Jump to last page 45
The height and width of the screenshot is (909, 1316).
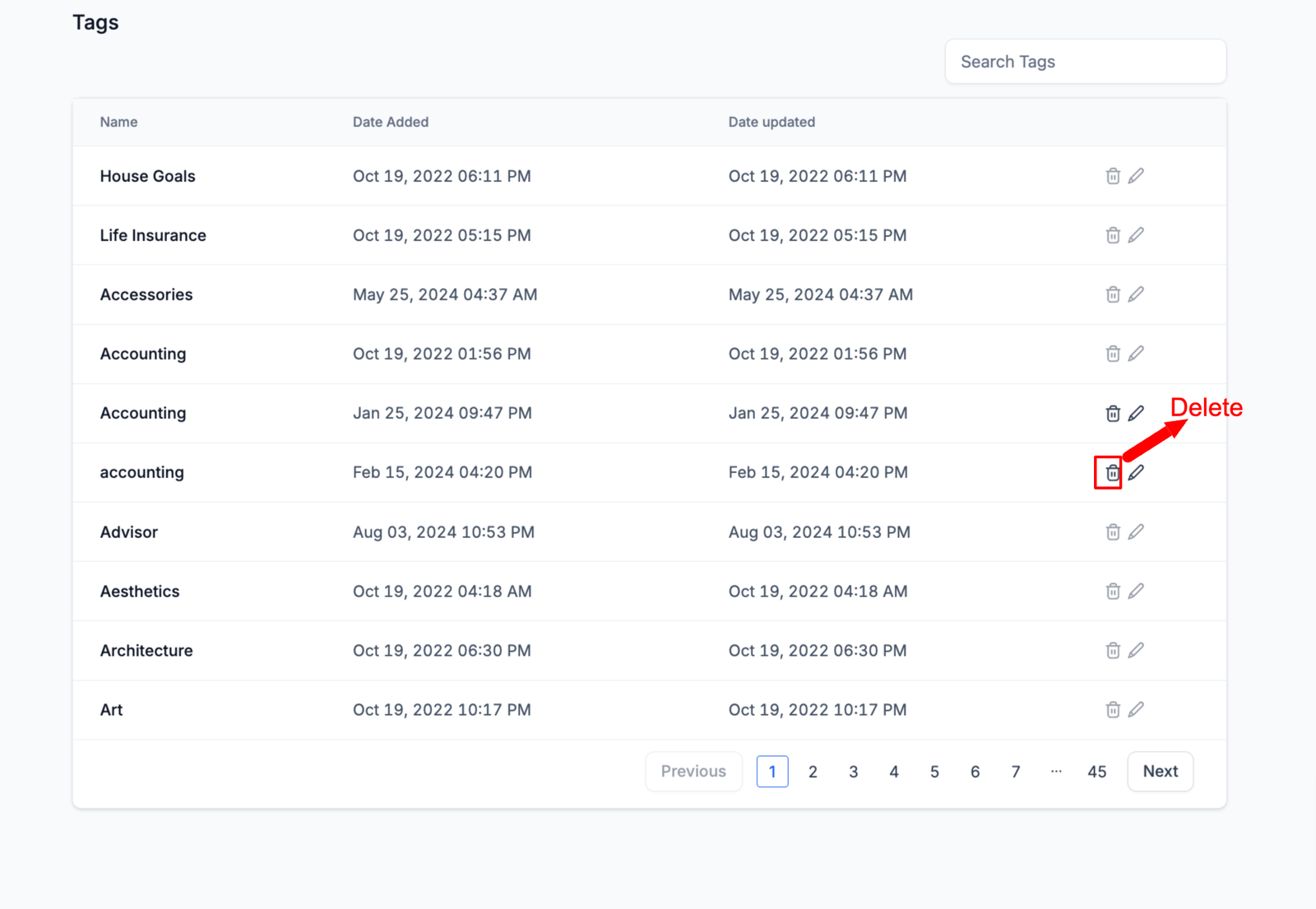[1096, 772]
